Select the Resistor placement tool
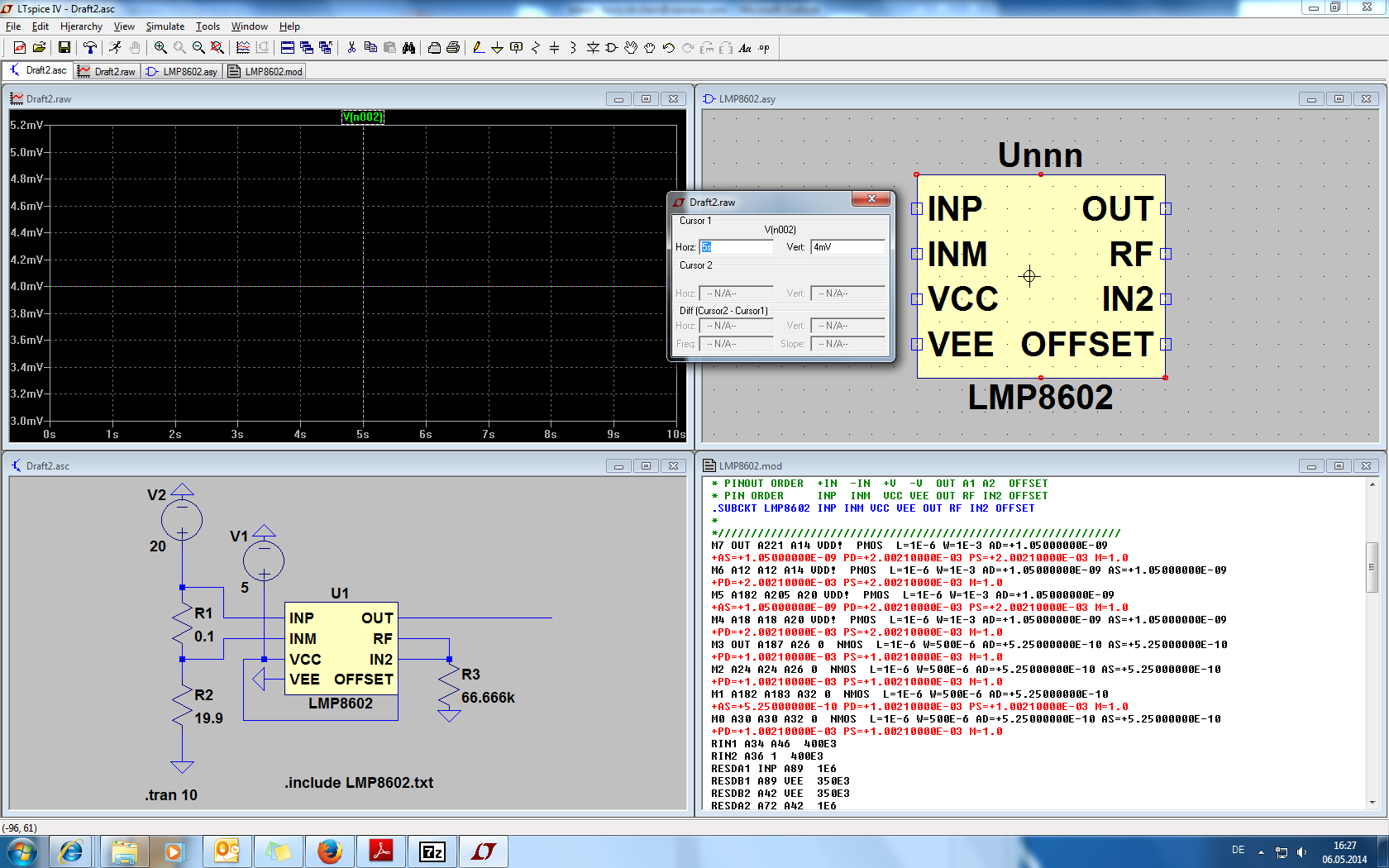 click(535, 48)
